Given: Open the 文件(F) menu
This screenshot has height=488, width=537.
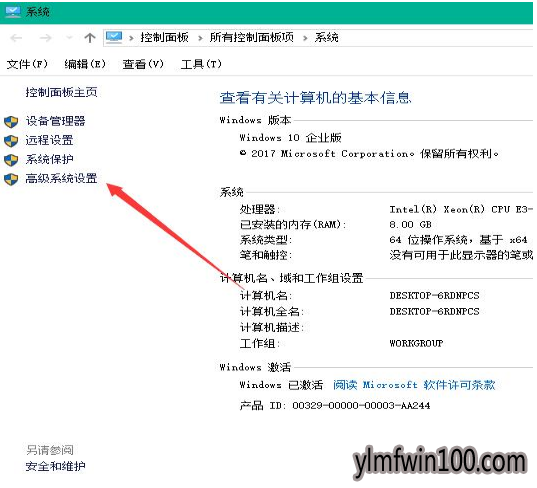Looking at the screenshot, I should (x=27, y=64).
